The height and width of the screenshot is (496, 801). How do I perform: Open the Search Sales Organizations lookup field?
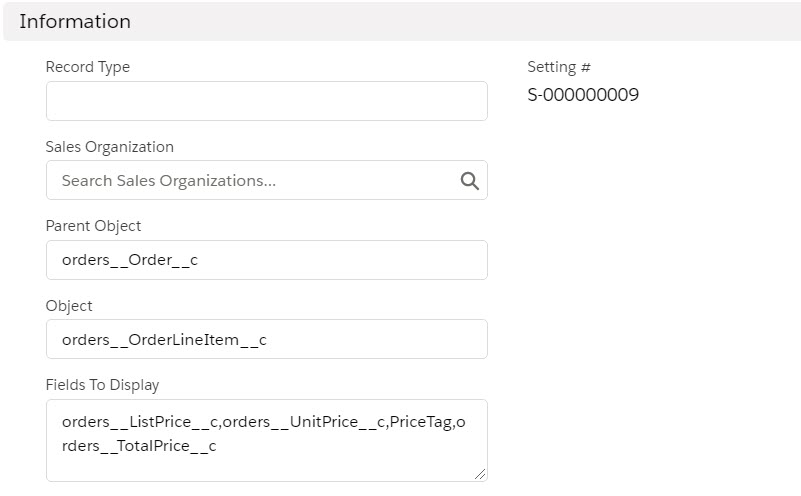pyautogui.click(x=250, y=181)
